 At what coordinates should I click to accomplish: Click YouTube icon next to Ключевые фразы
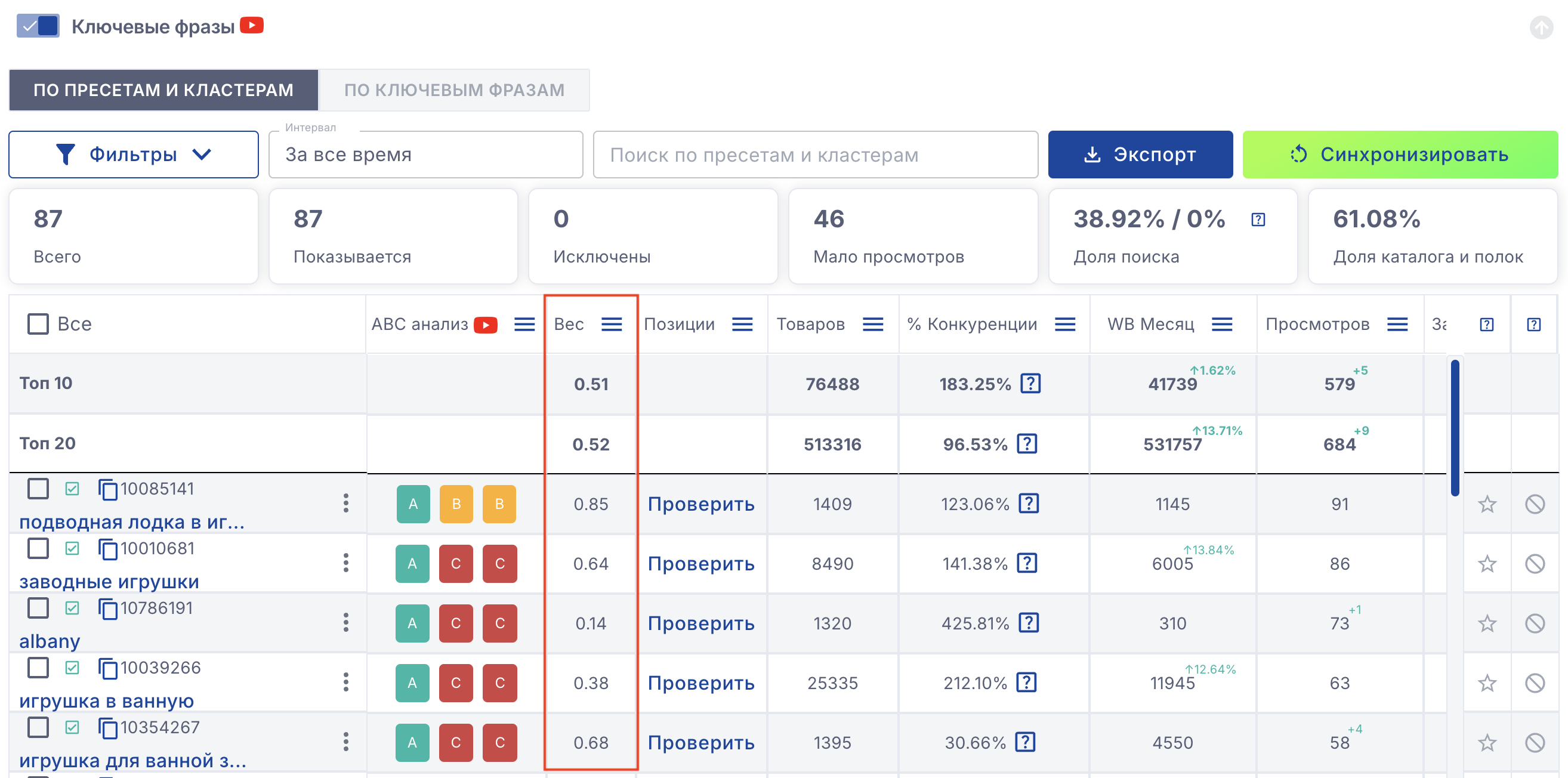coord(251,26)
